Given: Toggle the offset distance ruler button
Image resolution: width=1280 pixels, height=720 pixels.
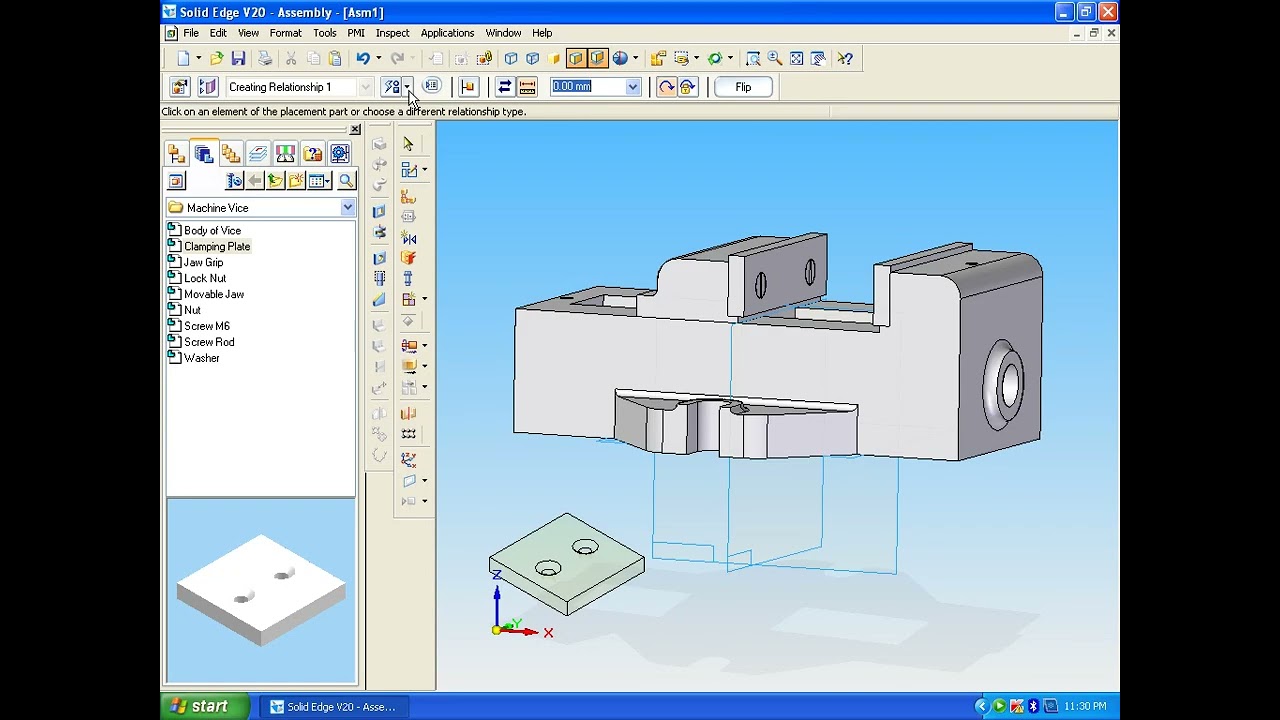Looking at the screenshot, I should [527, 87].
